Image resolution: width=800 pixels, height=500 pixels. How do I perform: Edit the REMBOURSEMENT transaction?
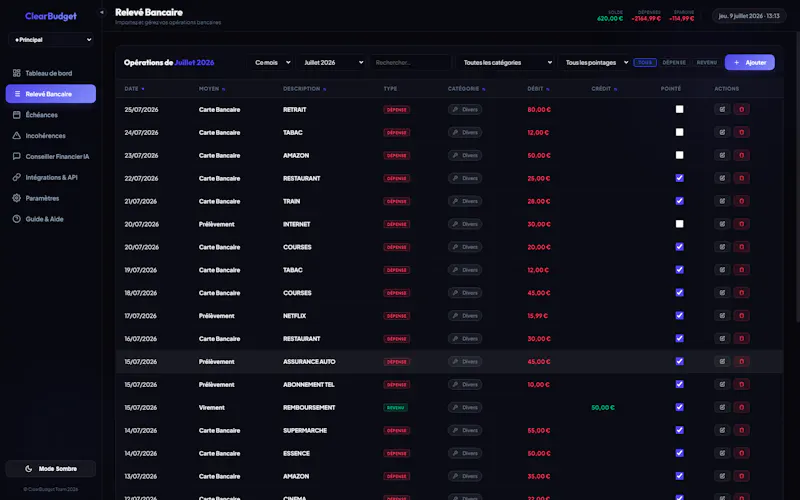(722, 407)
